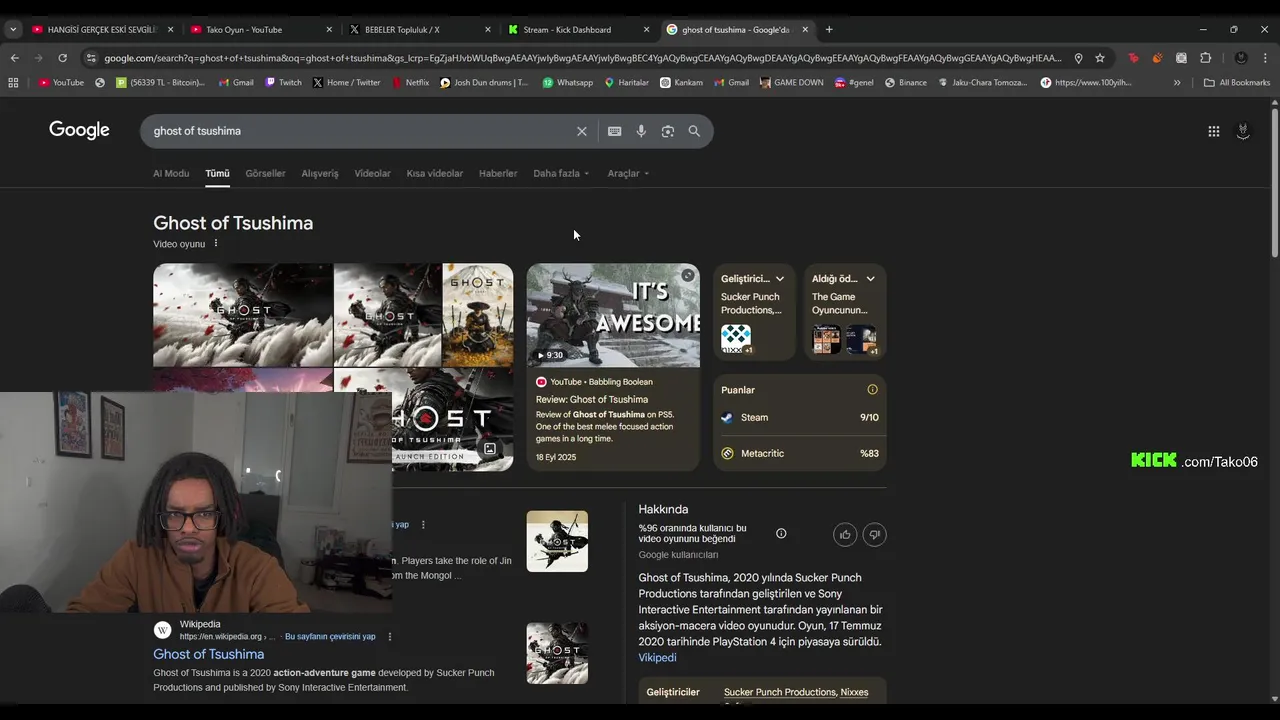Open the Google account avatar
Image resolution: width=1280 pixels, height=720 pixels.
[x=1243, y=131]
